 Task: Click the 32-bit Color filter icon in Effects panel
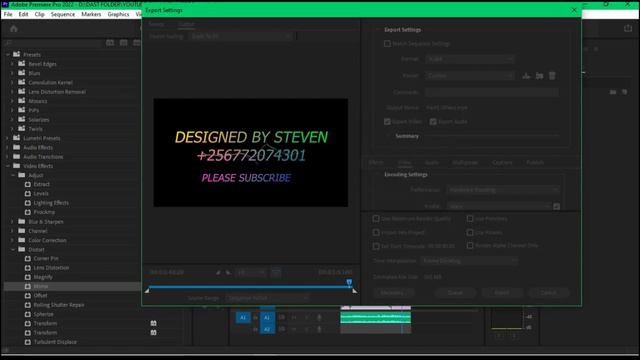(x=123, y=43)
